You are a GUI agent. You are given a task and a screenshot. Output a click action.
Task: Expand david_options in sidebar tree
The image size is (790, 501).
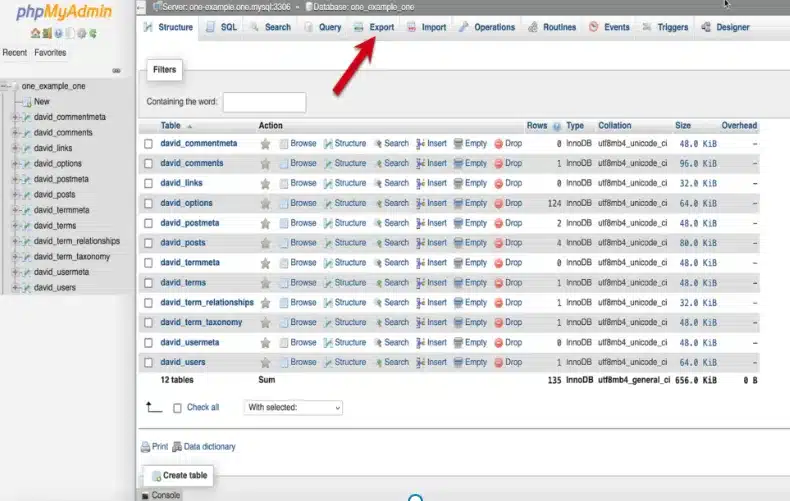point(15,164)
